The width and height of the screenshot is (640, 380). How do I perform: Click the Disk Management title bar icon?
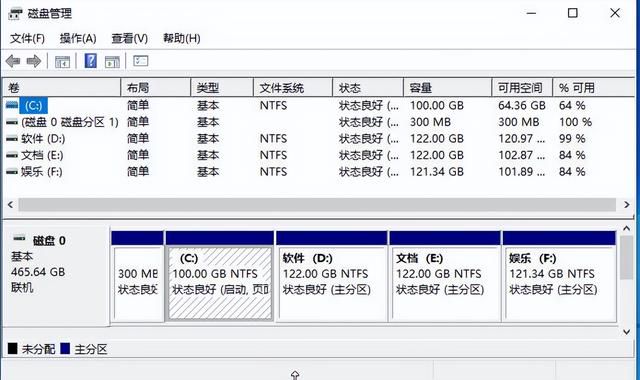pyautogui.click(x=15, y=13)
